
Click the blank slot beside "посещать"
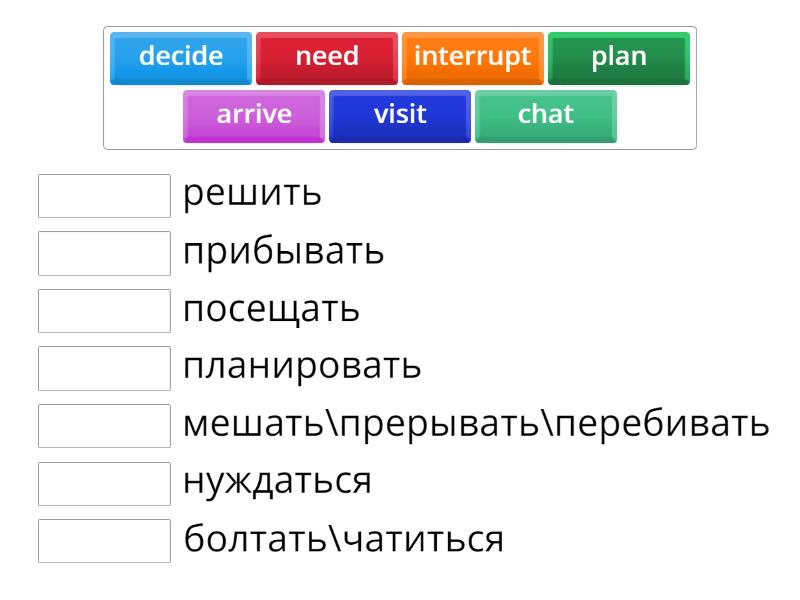tap(104, 311)
